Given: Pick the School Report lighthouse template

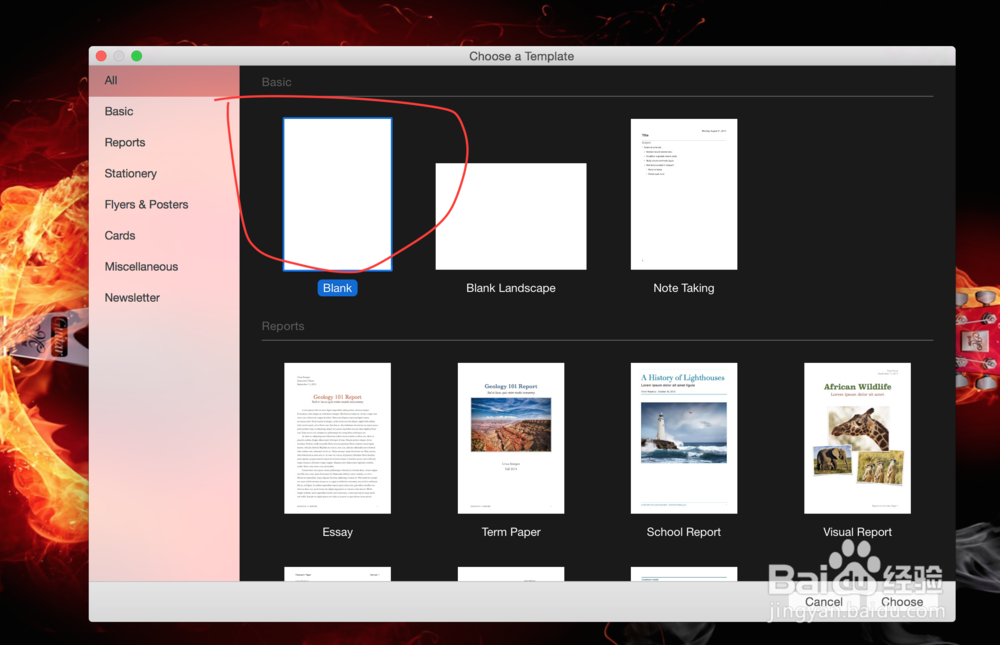Looking at the screenshot, I should click(x=684, y=438).
